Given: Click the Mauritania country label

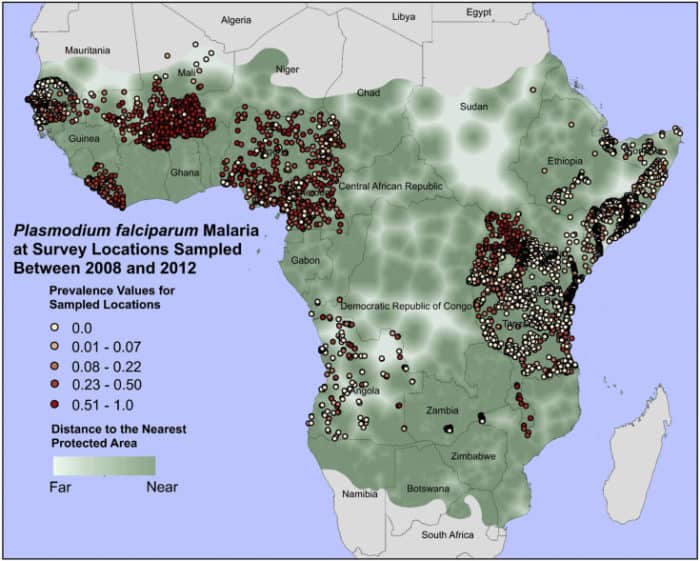Looking at the screenshot, I should point(88,50).
